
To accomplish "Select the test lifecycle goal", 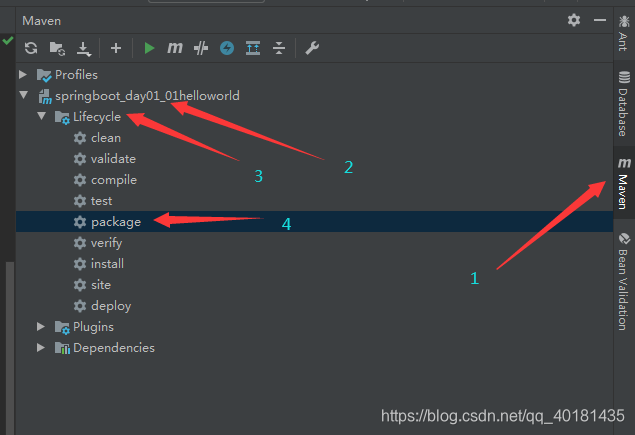I will (x=102, y=201).
